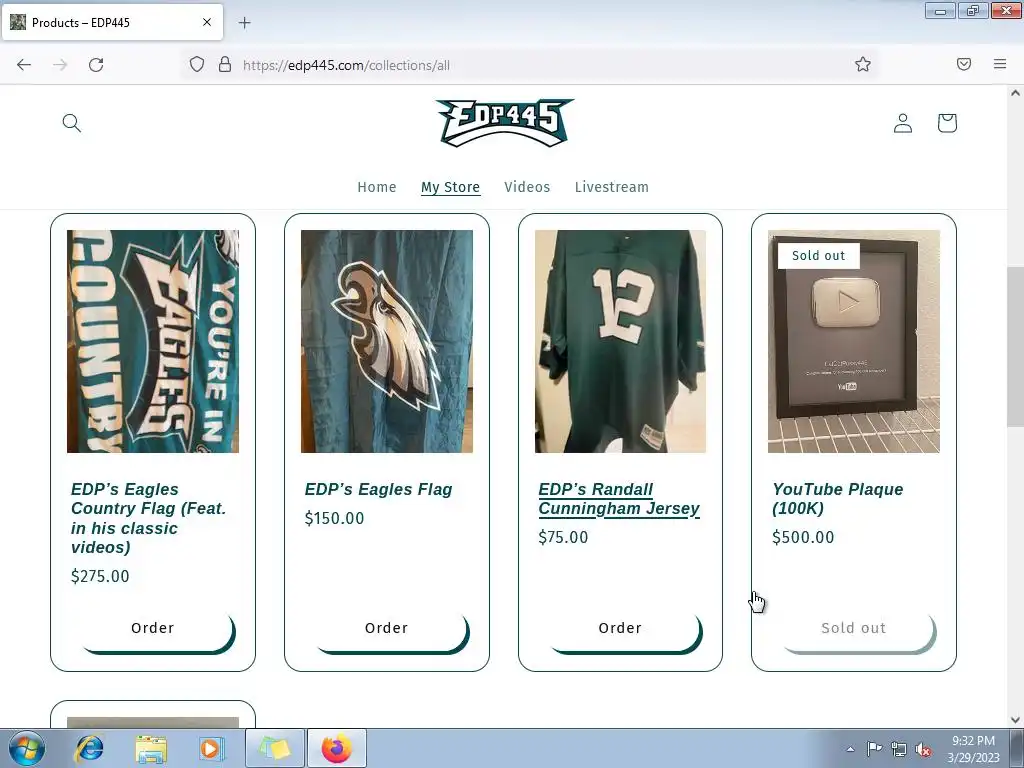1024x768 pixels.
Task: Bookmark this page with the star icon
Action: (x=863, y=64)
